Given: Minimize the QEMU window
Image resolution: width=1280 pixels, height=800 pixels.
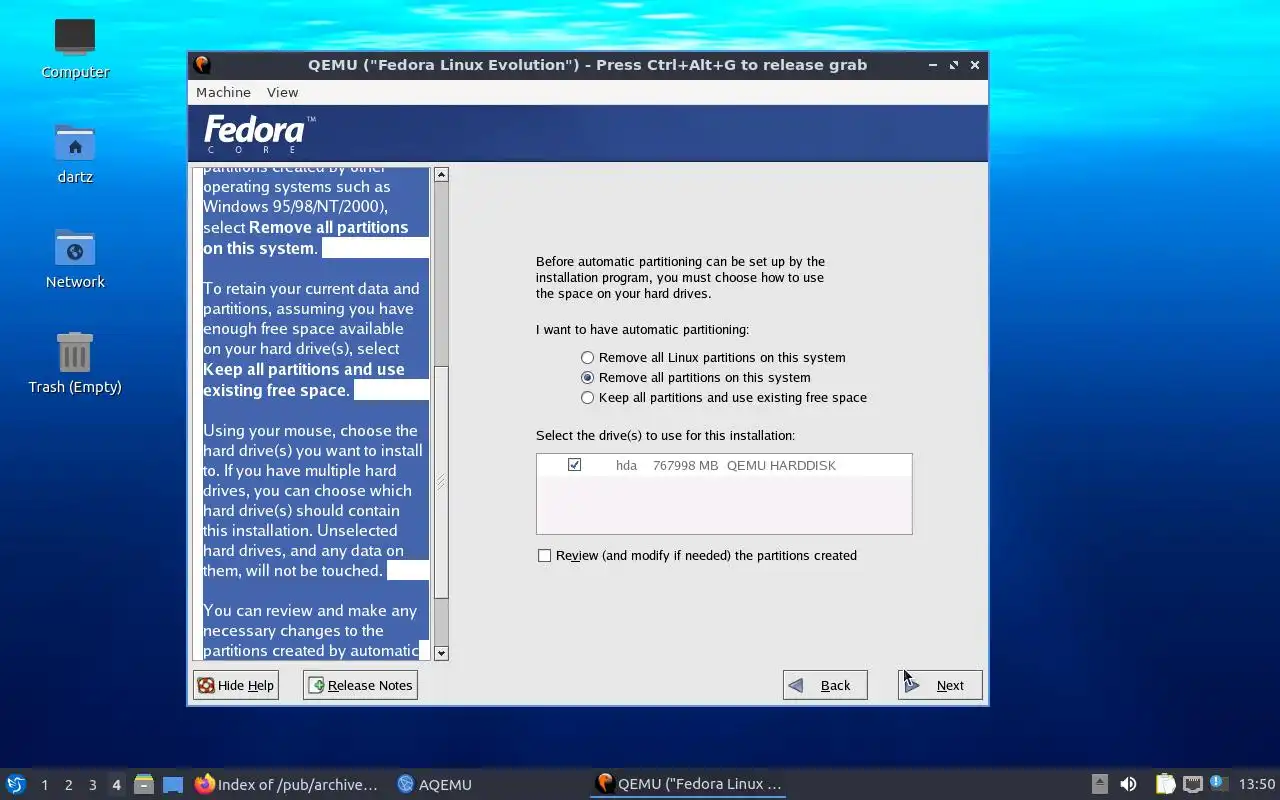Looking at the screenshot, I should tap(933, 65).
